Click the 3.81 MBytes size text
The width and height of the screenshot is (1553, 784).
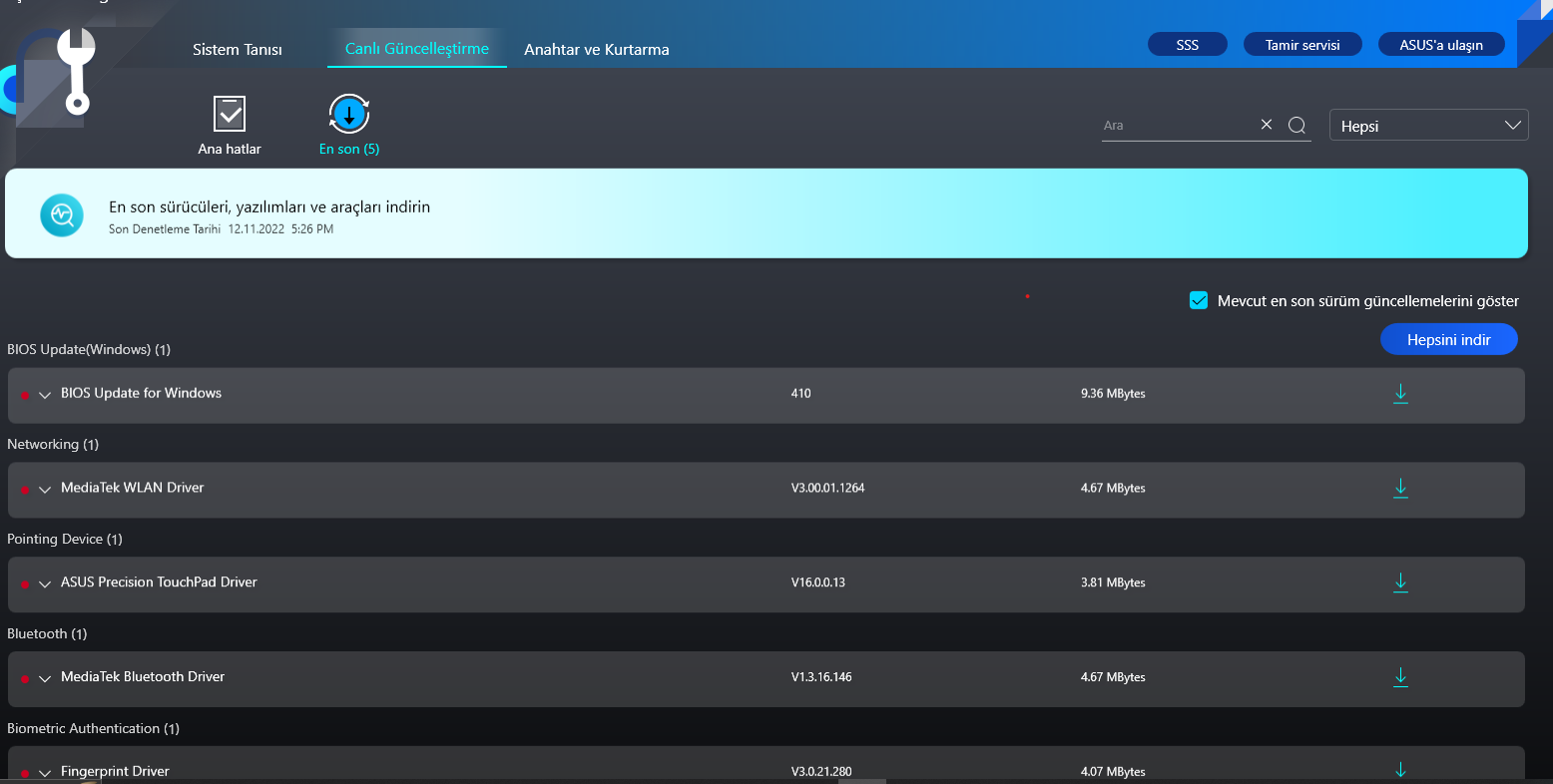1113,583
